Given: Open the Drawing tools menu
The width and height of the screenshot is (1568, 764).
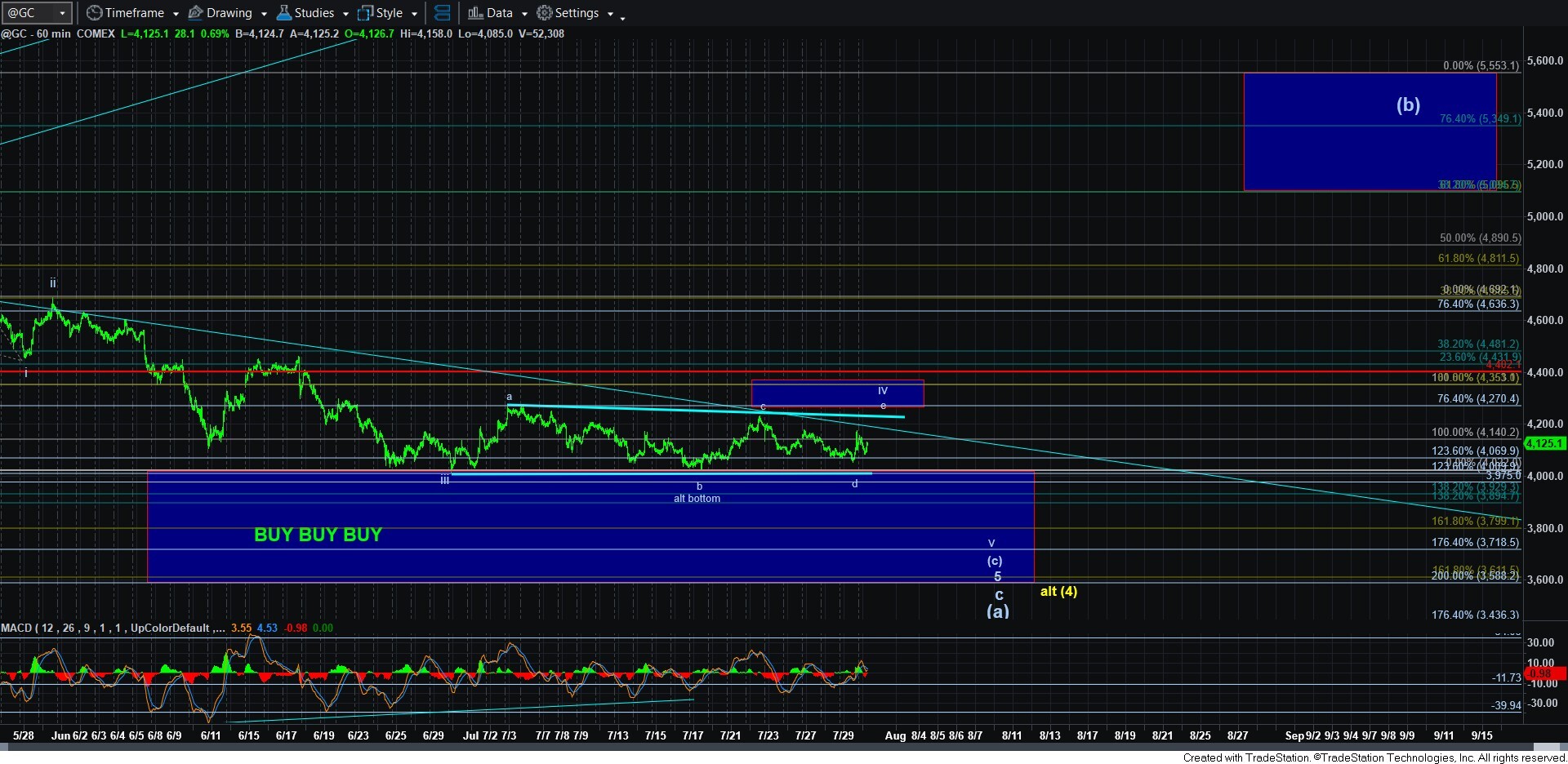Looking at the screenshot, I should pos(227,13).
